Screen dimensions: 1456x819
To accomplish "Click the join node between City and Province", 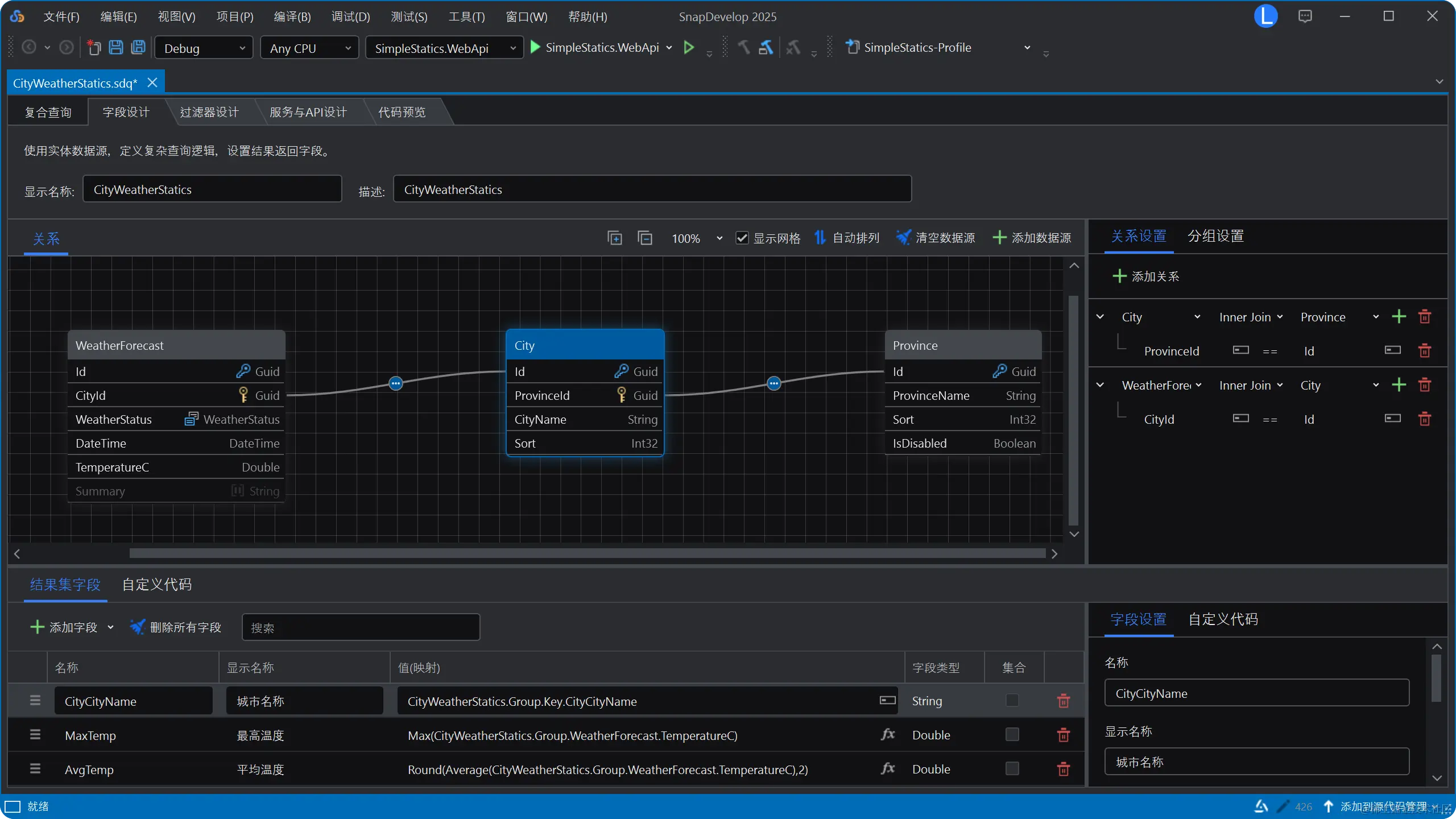I will (773, 383).
